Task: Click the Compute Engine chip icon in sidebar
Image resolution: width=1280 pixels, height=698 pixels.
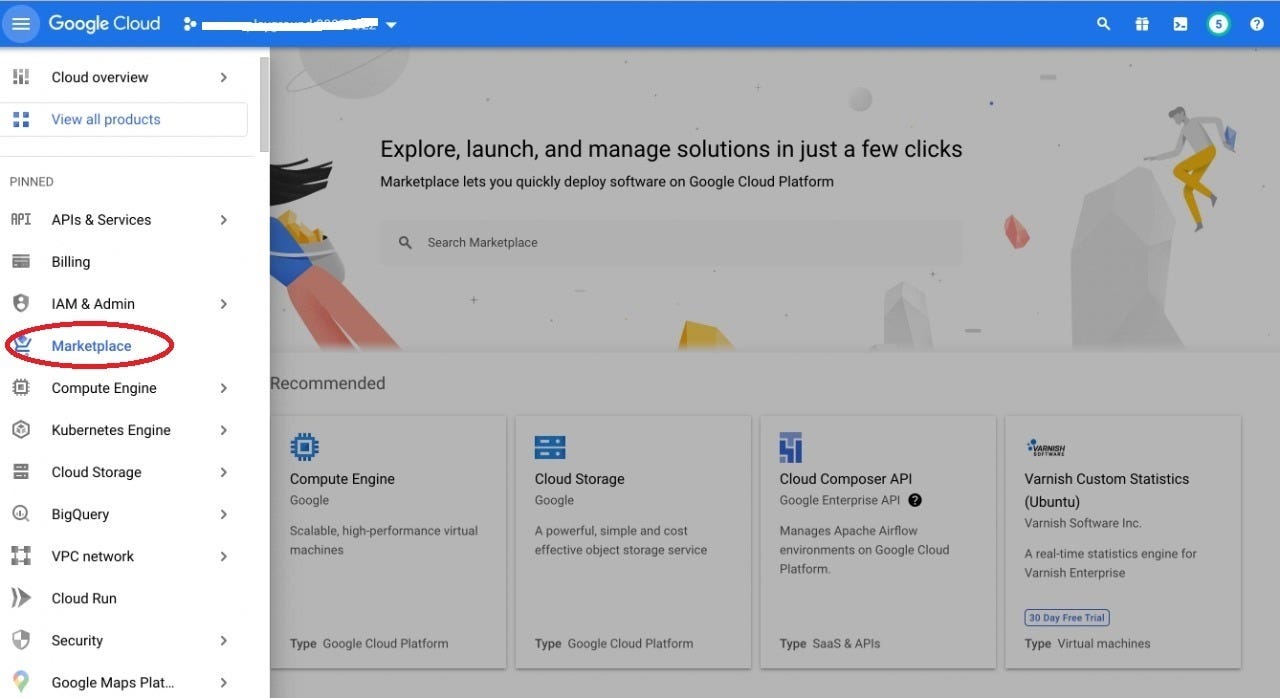Action: click(x=21, y=387)
